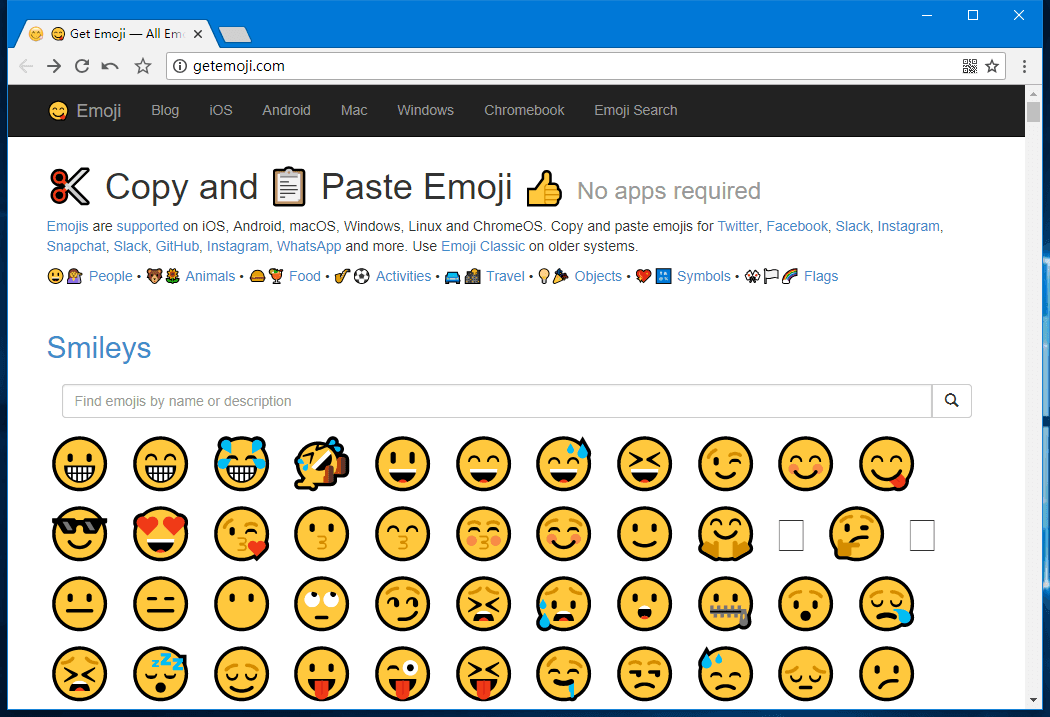The width and height of the screenshot is (1050, 717).
Task: Click the QR code icon in address bar
Action: tap(969, 66)
